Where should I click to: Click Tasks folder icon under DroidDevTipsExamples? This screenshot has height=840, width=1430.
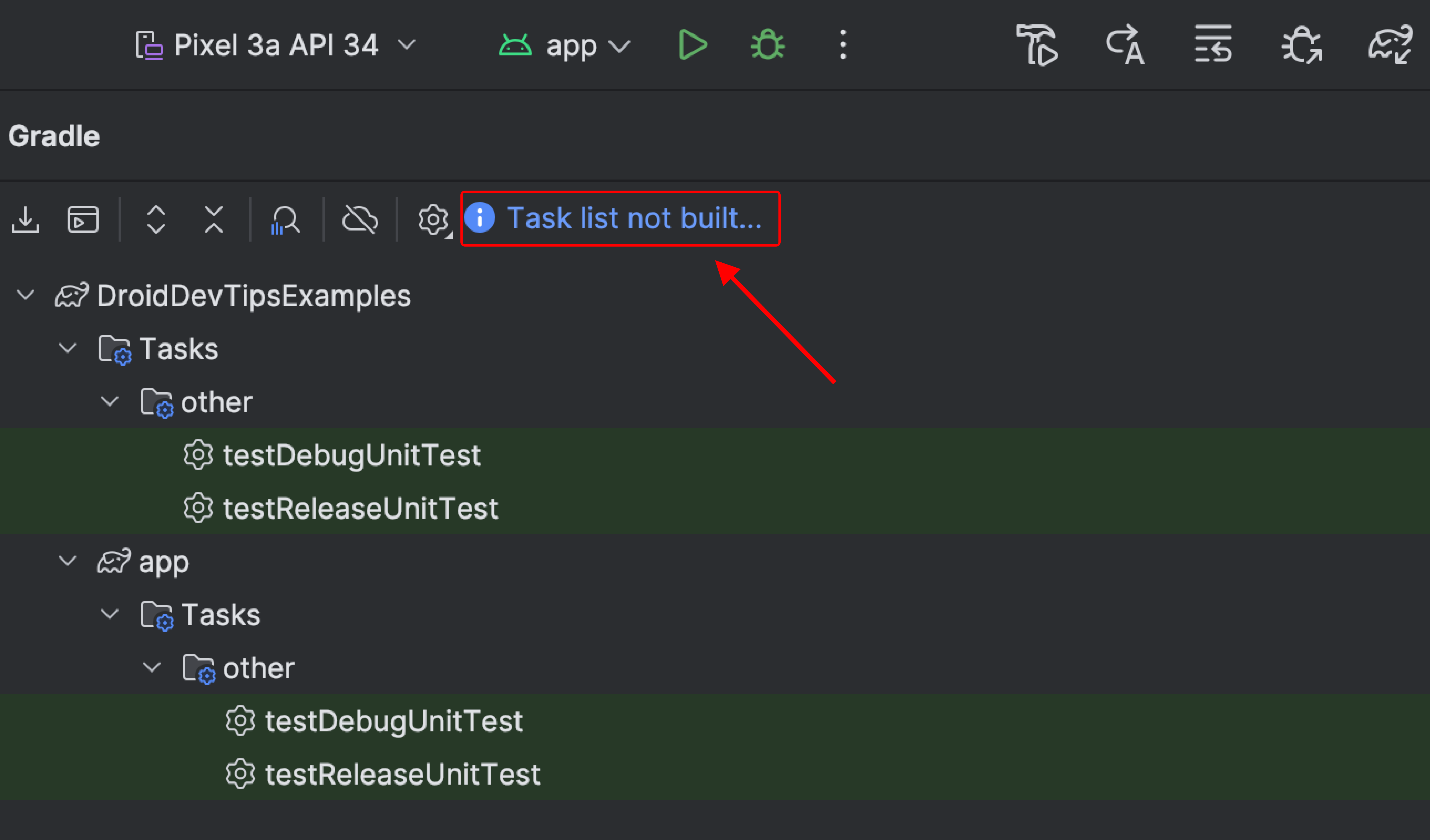(115, 350)
